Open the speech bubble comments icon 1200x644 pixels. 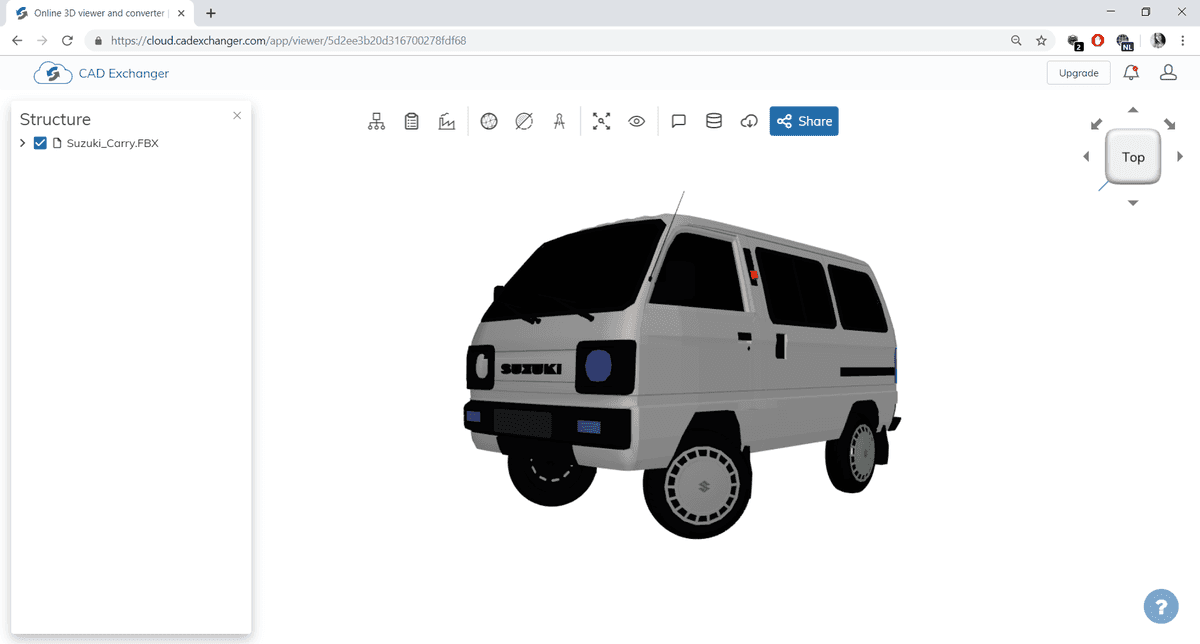point(678,122)
